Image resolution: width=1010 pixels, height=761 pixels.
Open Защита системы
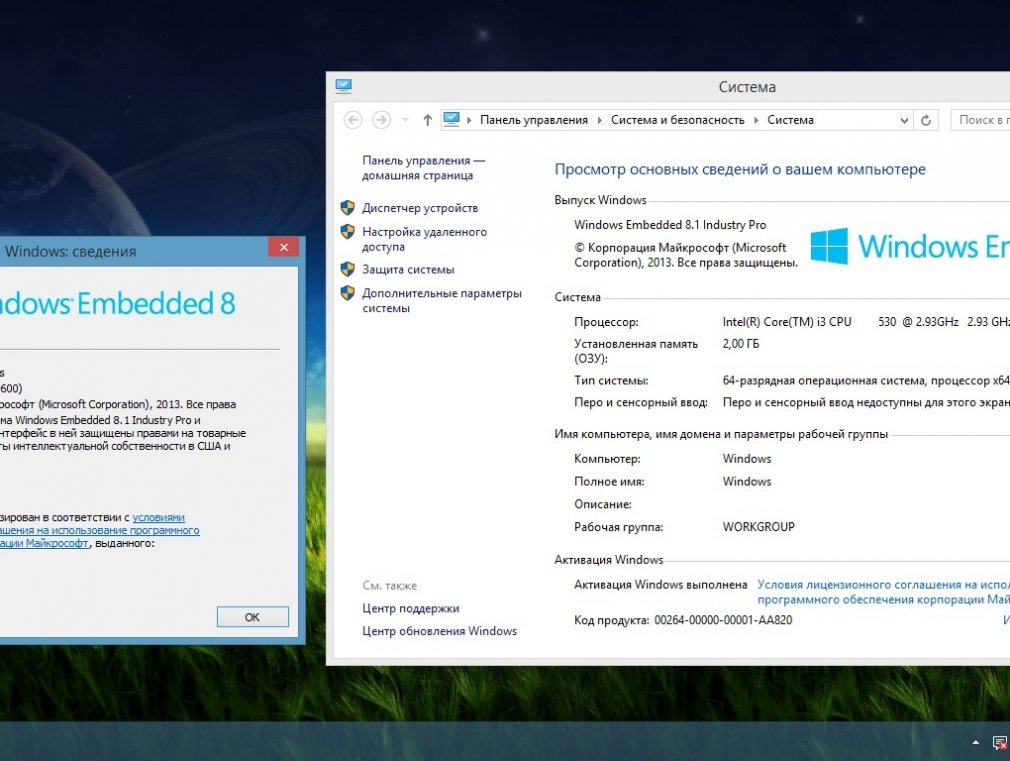(408, 269)
